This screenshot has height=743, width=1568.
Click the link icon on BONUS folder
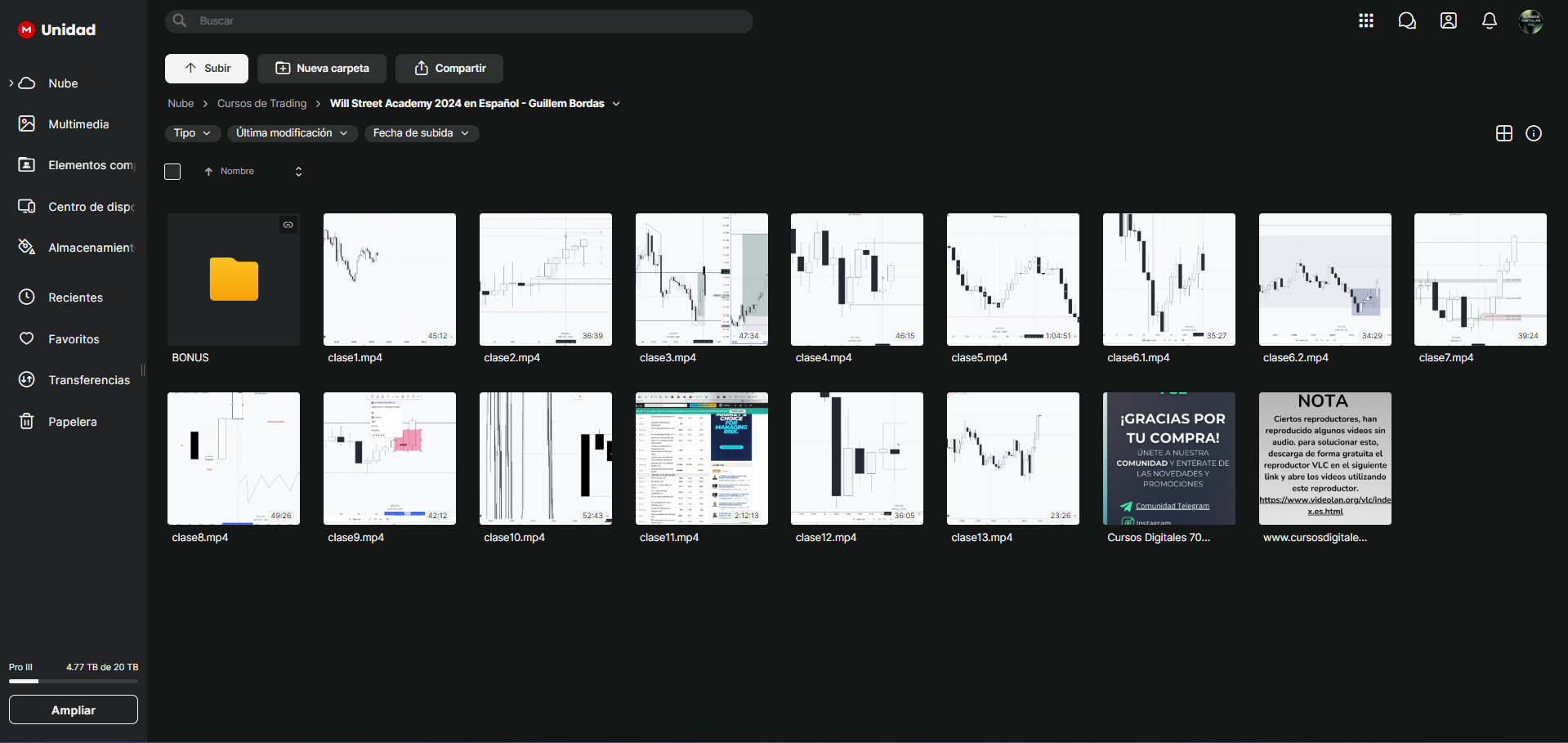(x=288, y=225)
